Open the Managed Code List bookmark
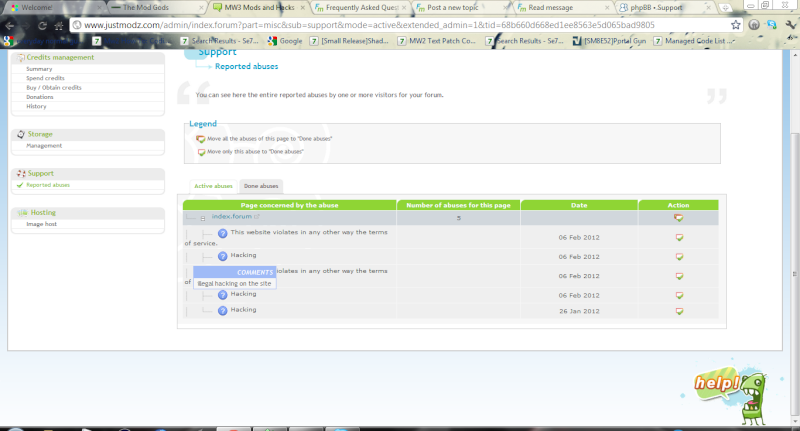The image size is (800, 431). [x=694, y=41]
